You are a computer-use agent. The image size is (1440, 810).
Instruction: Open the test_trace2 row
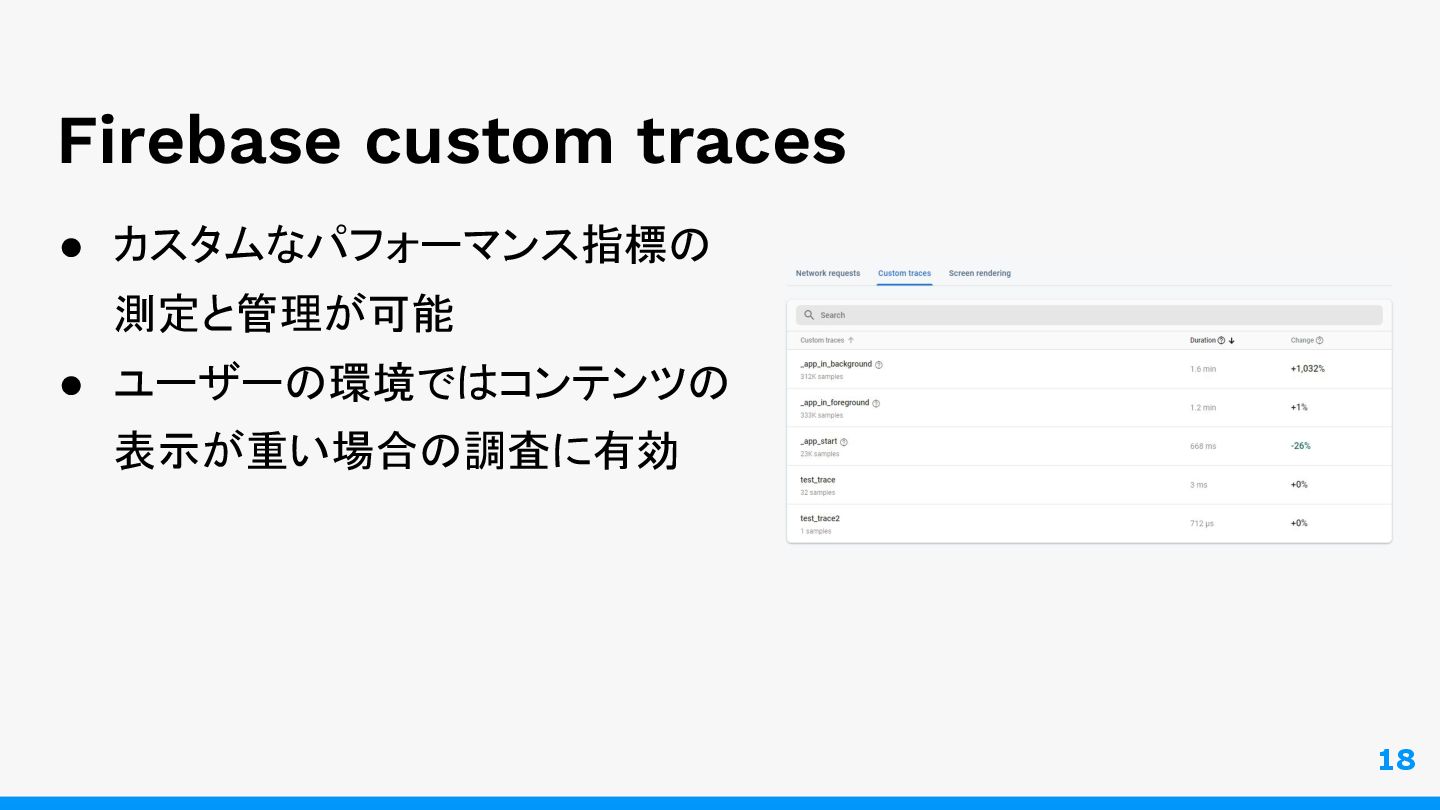(1089, 524)
